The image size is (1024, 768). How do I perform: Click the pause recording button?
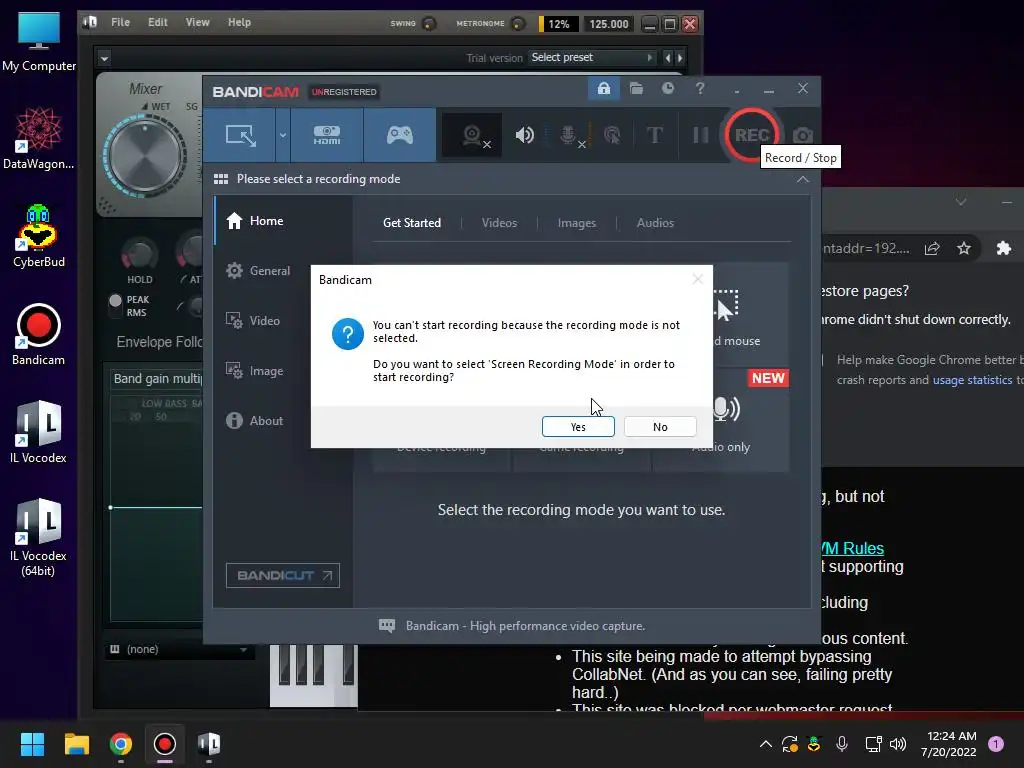point(701,135)
